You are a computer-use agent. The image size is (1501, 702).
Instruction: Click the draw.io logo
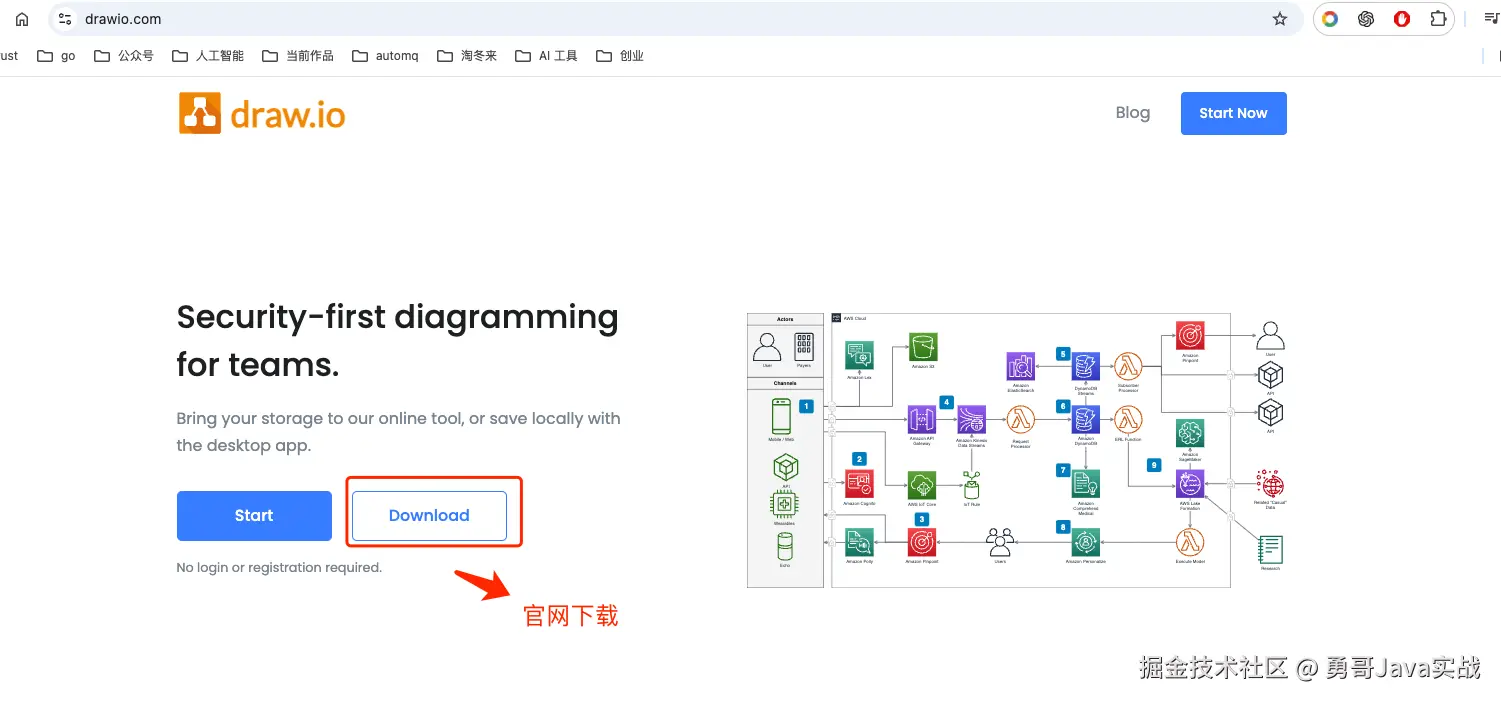point(262,114)
